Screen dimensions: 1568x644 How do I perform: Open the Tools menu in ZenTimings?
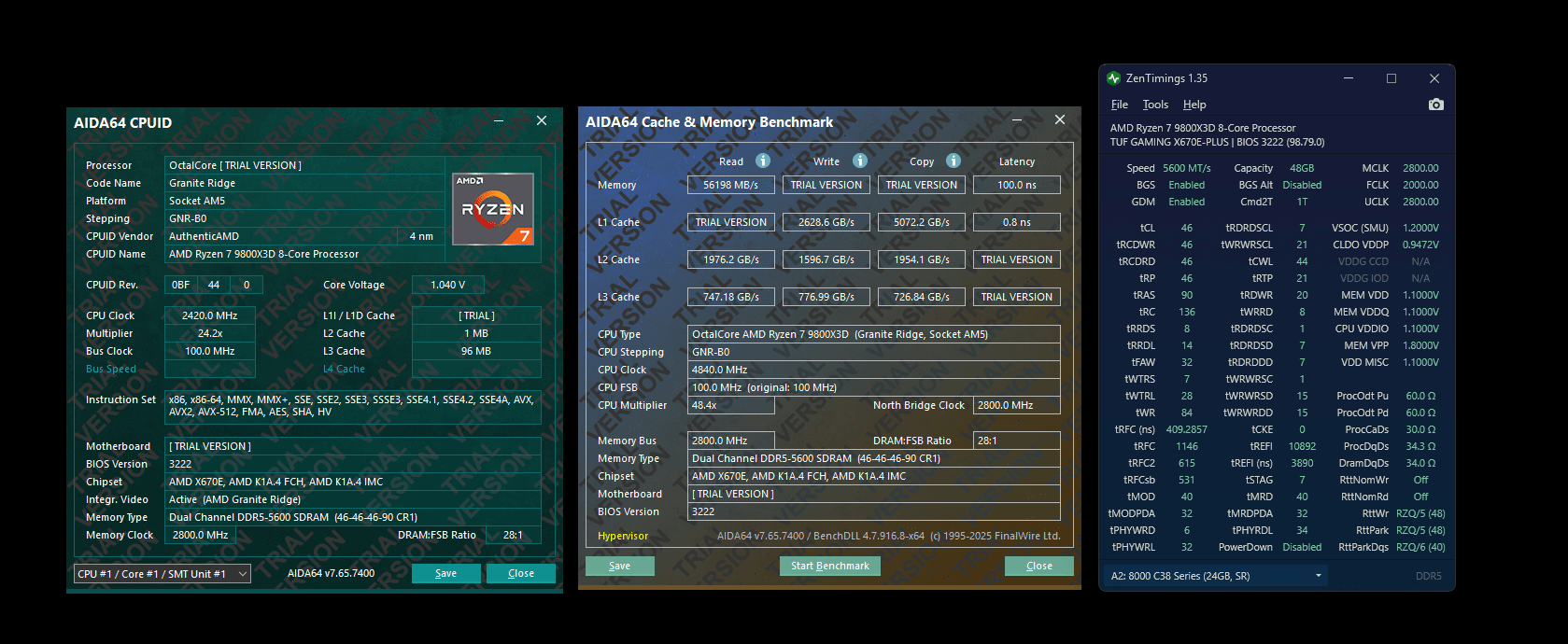point(1155,105)
